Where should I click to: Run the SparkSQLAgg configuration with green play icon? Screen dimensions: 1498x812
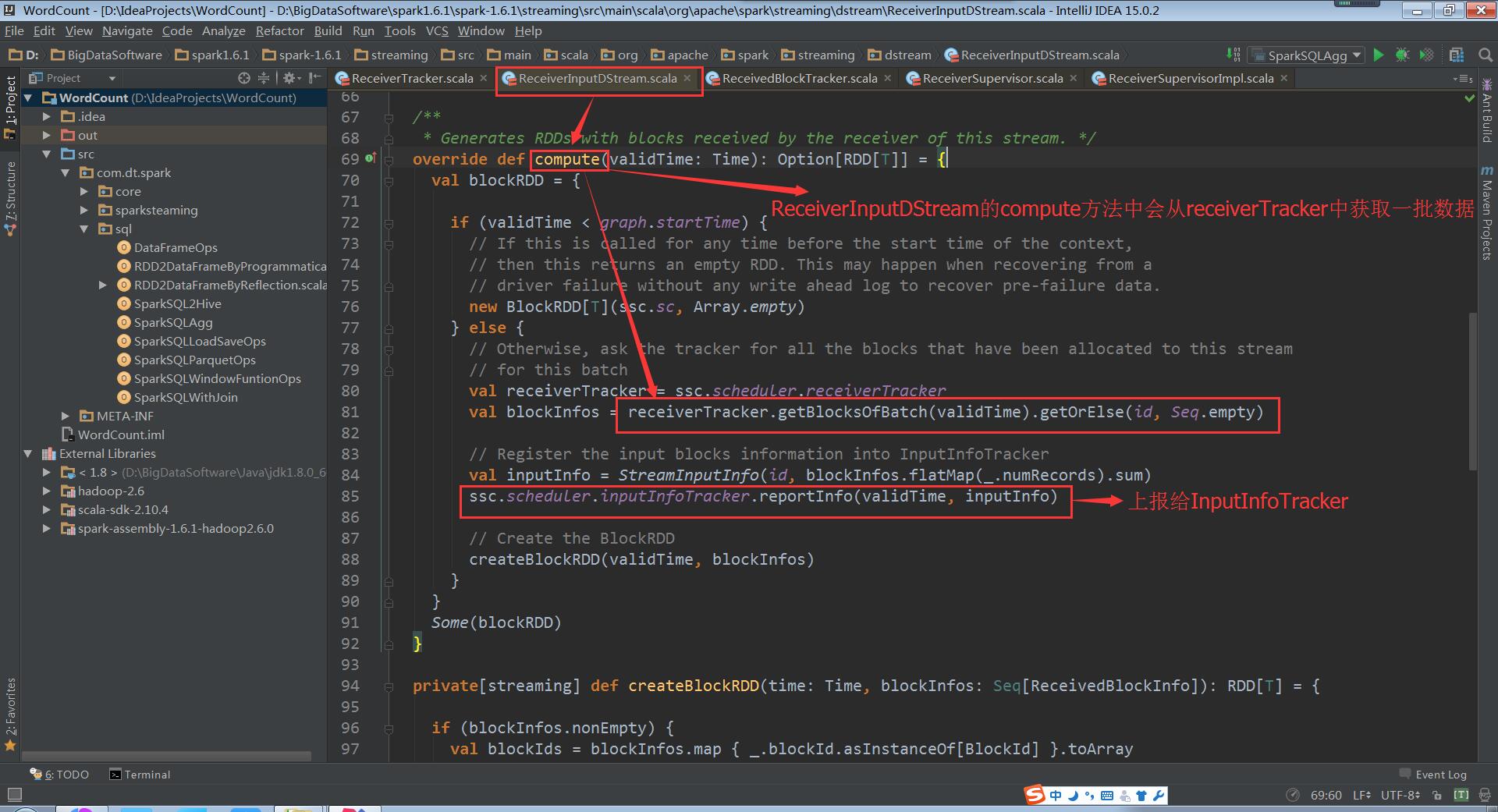[x=1379, y=55]
